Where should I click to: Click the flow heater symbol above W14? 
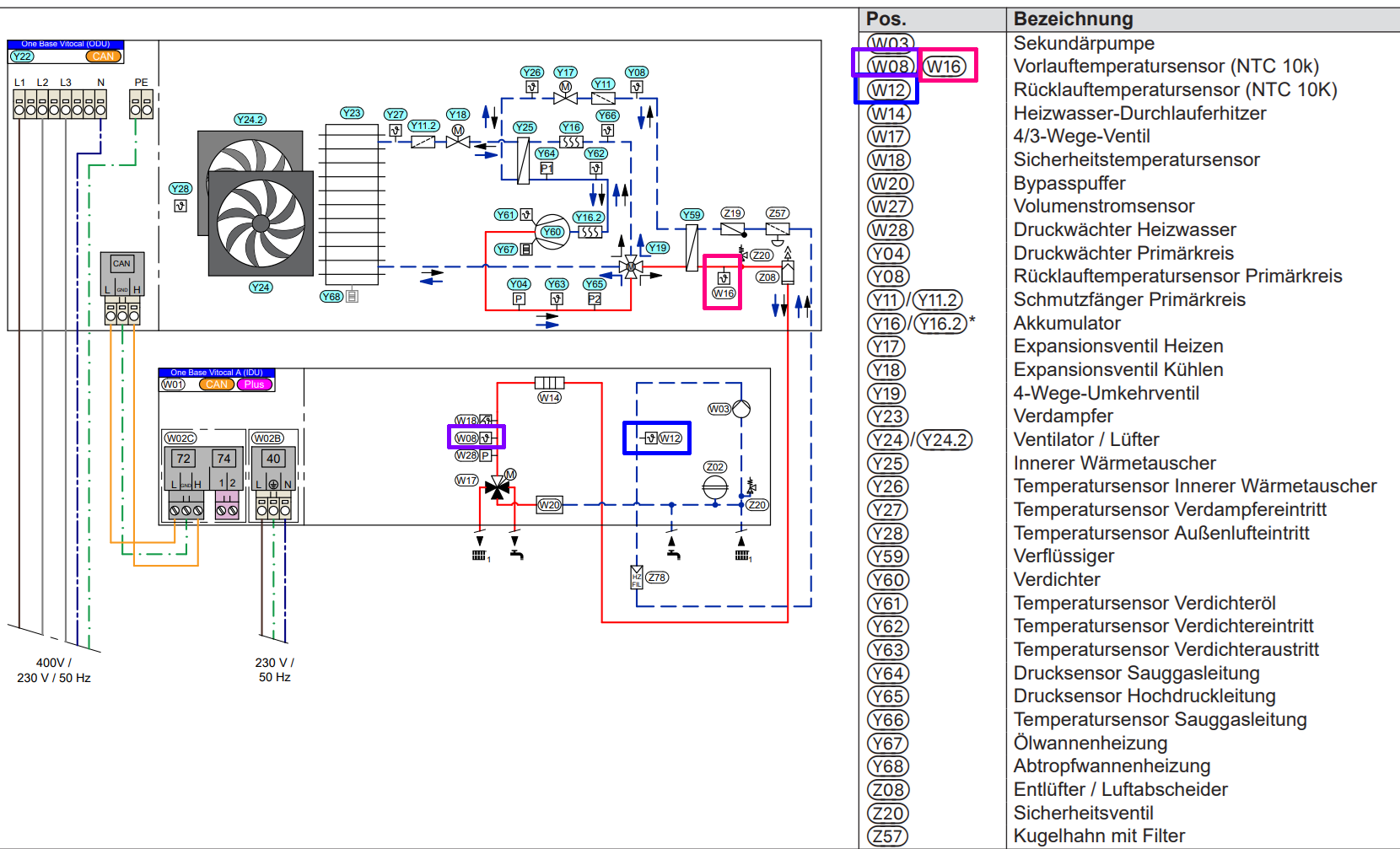tap(549, 383)
